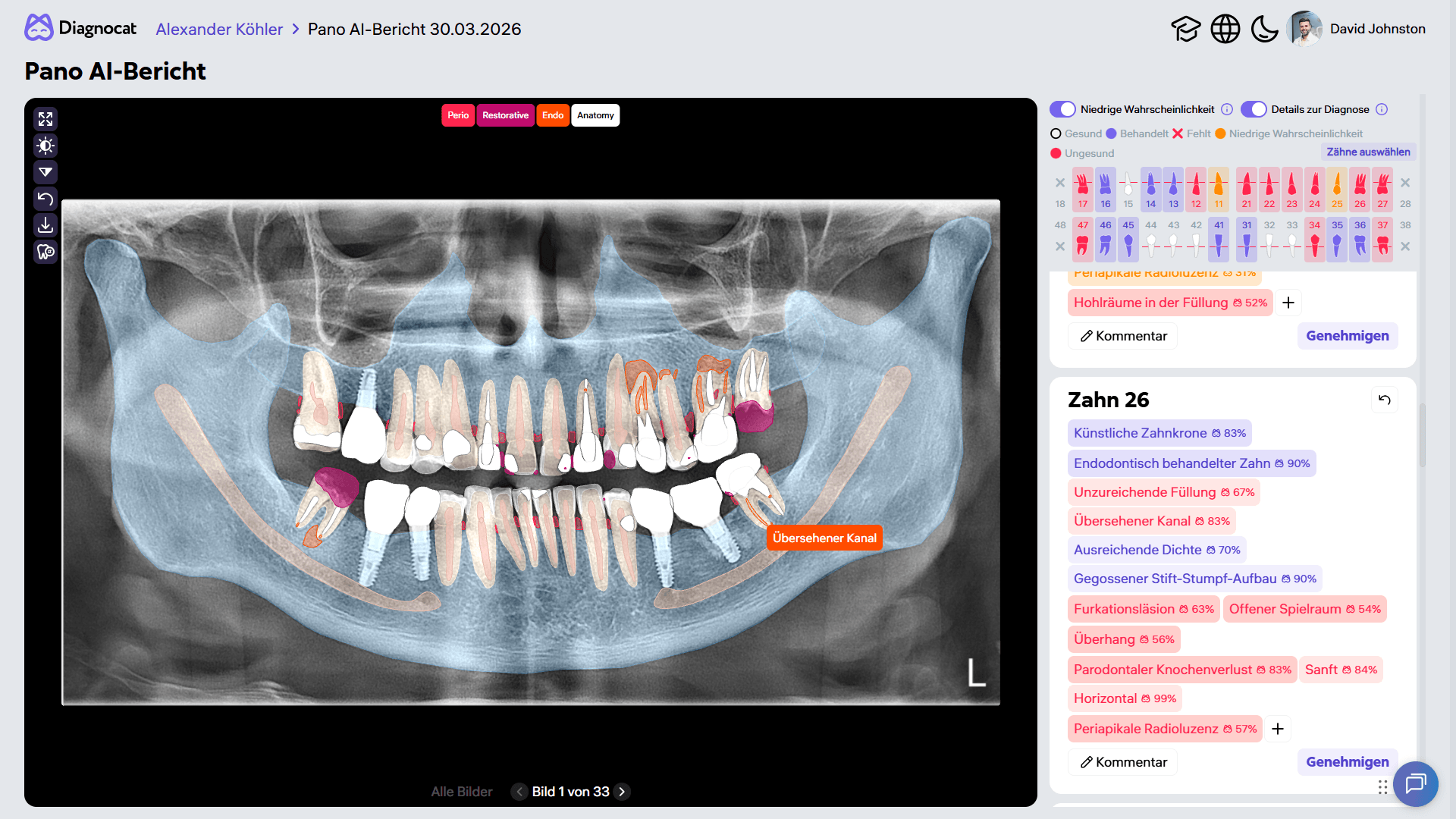This screenshot has height=819, width=1456.
Task: Click Parodontaler Knochenverlust 83% tag
Action: coord(1182,670)
